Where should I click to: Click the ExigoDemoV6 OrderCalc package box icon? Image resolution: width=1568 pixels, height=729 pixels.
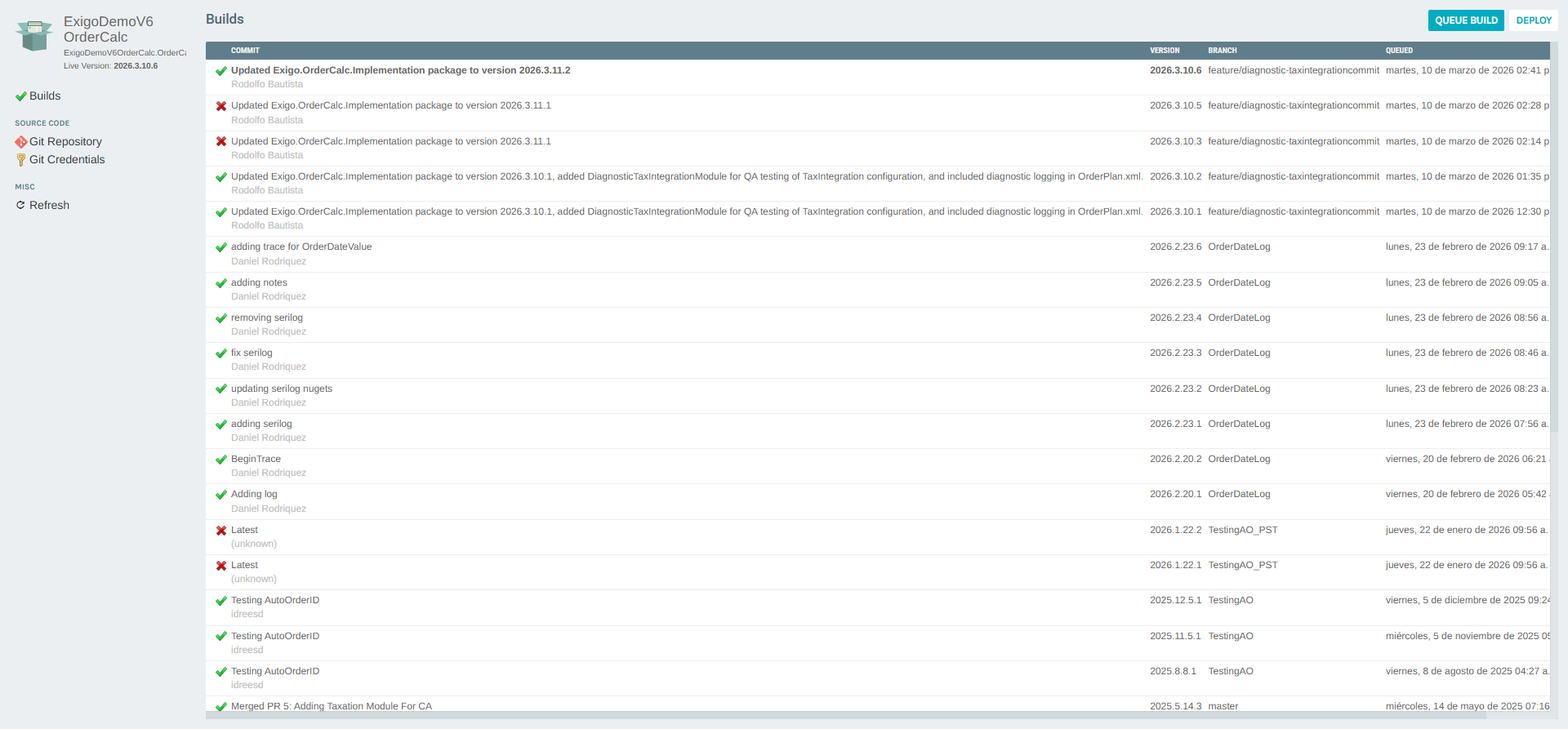point(34,36)
